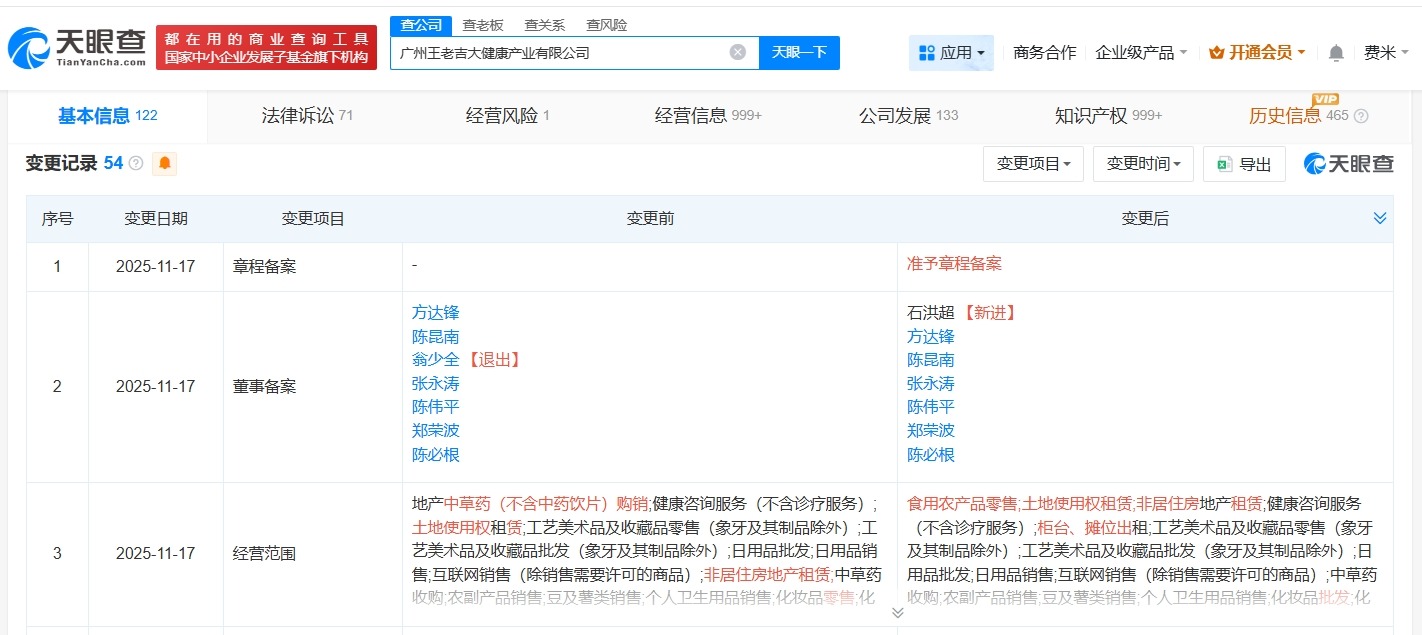Collapse columns via the double-chevron in table header

point(1380,217)
